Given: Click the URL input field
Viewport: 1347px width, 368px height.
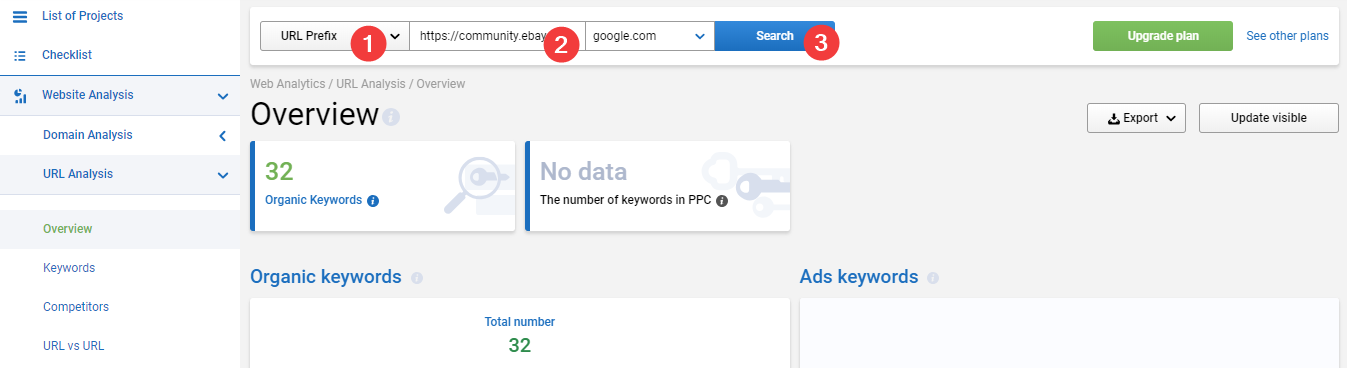Looking at the screenshot, I should tap(498, 36).
